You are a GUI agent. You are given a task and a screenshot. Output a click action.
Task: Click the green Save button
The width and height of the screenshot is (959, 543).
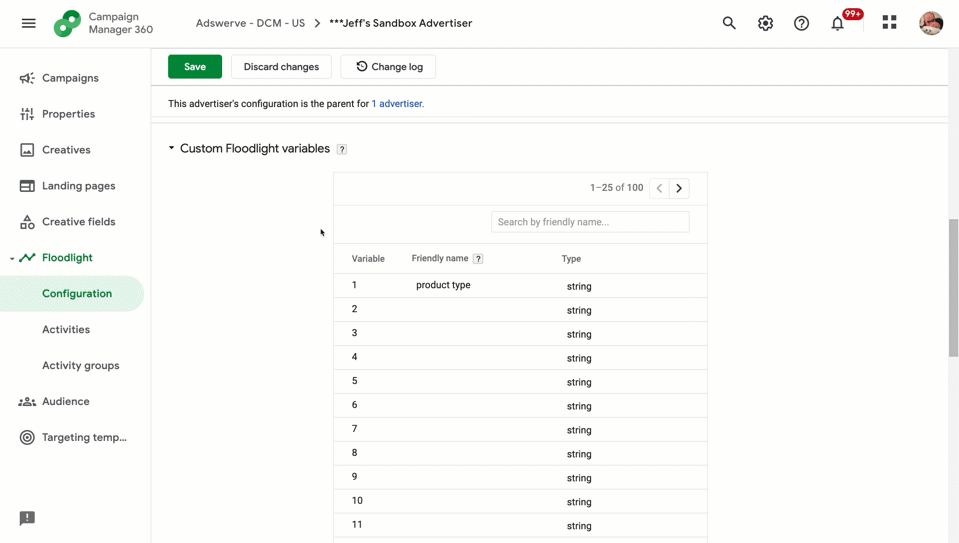point(195,67)
